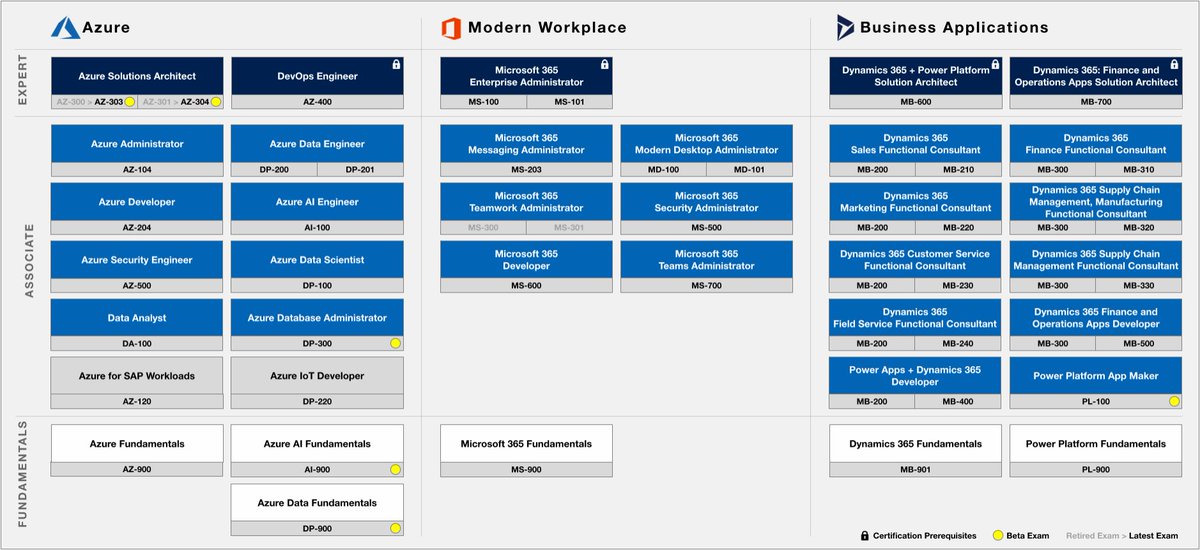Screen dimensions: 1200x550
Task: Click the AZ-400 exam code
Action: coord(317,102)
